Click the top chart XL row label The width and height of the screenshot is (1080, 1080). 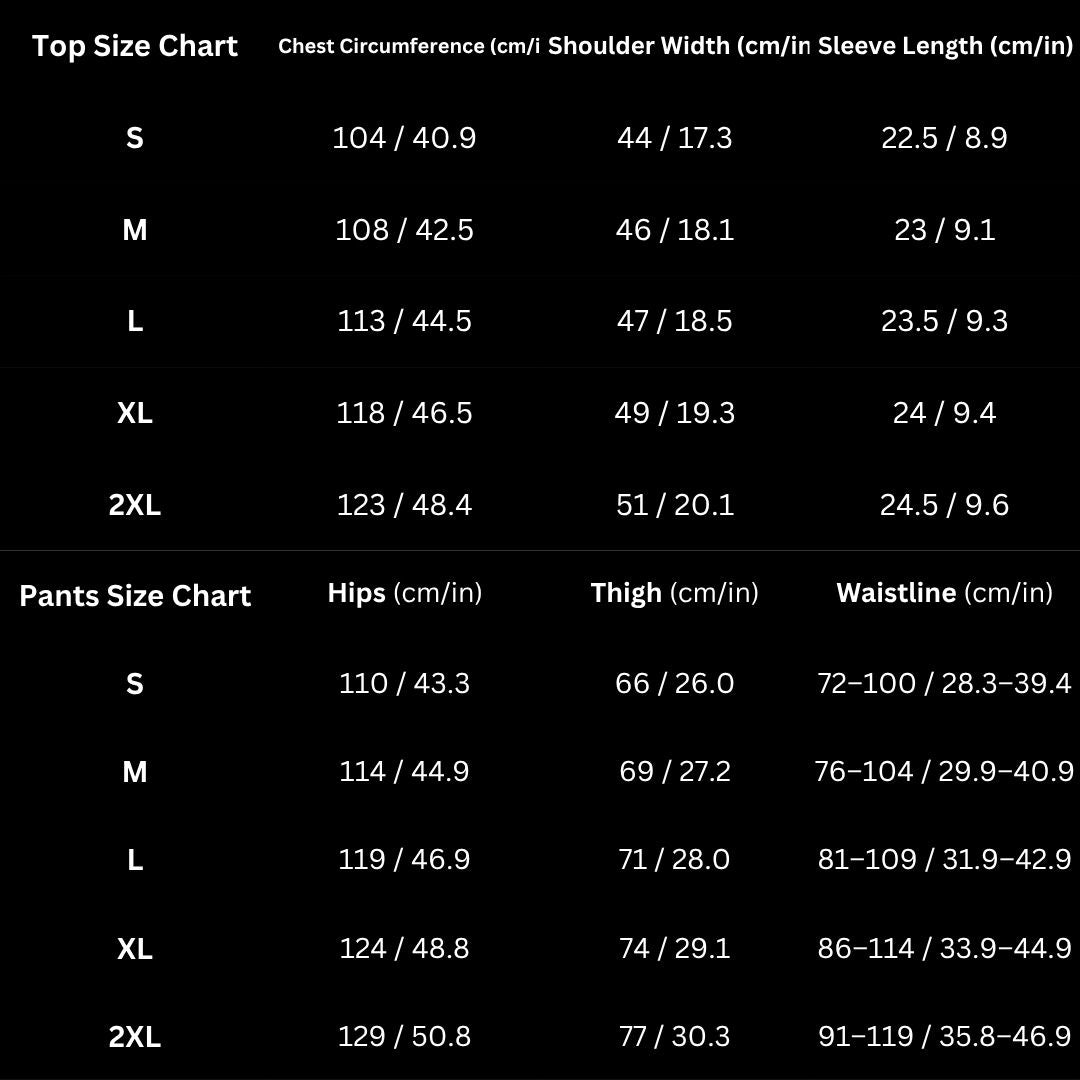135,413
